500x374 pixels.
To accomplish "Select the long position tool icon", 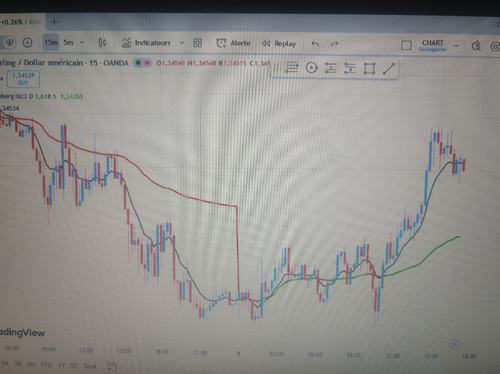I will click(331, 68).
